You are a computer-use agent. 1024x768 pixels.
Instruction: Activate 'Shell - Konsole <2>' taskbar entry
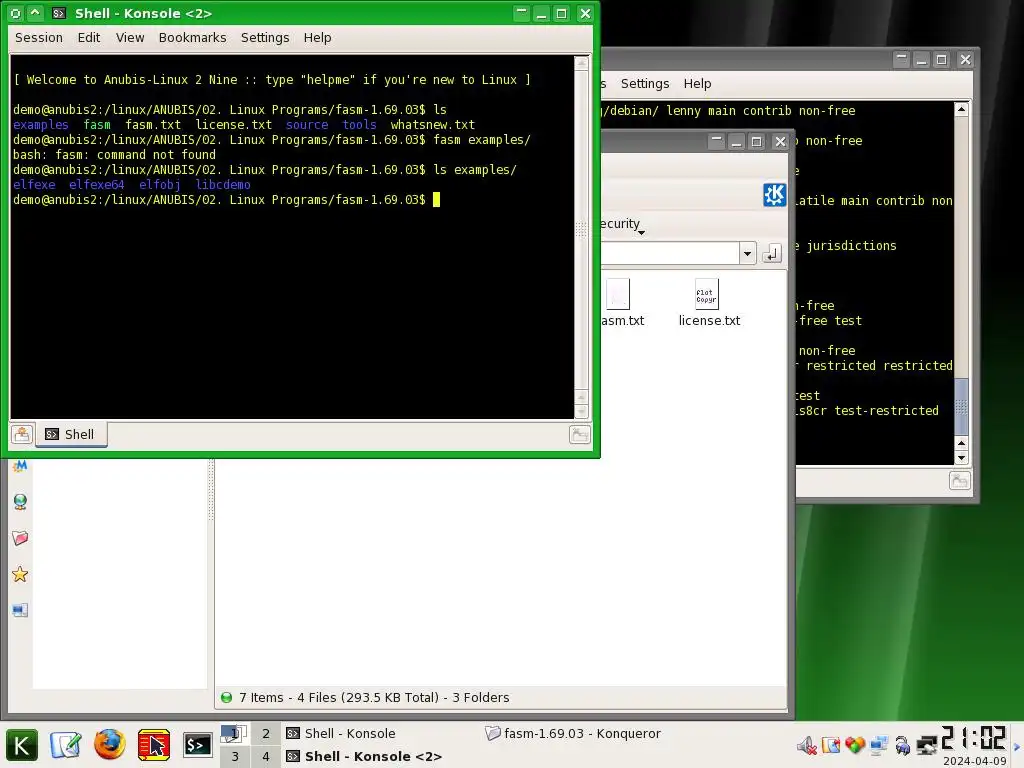click(x=381, y=756)
